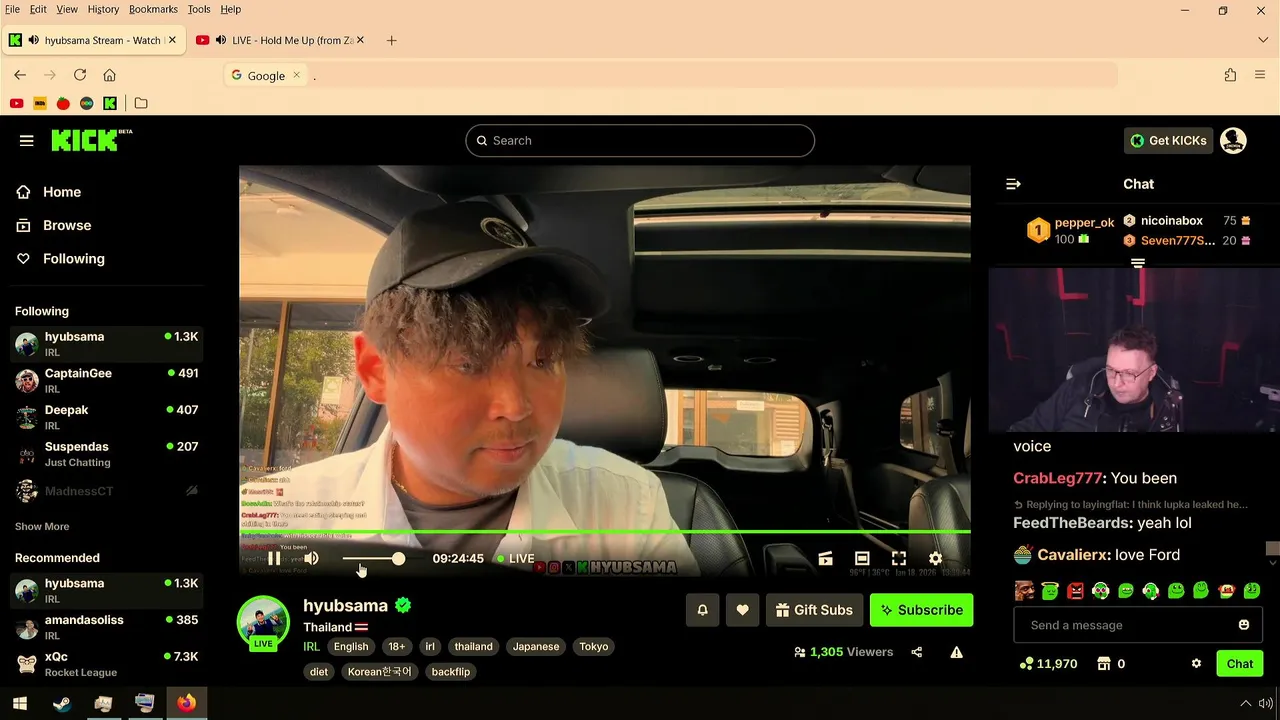
Task: Click the scroll-down chevron in chat
Action: click(1272, 562)
